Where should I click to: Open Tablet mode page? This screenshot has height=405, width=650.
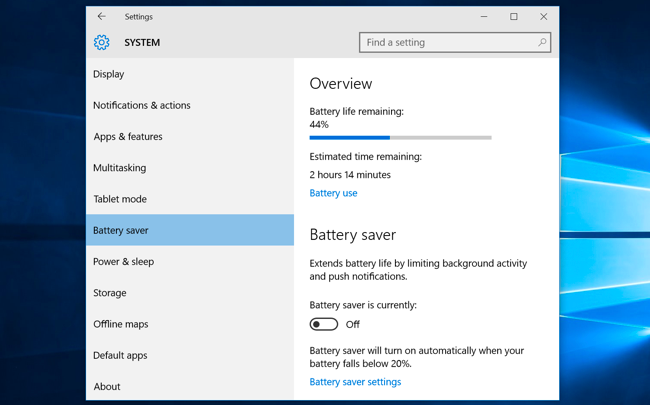tap(190, 199)
